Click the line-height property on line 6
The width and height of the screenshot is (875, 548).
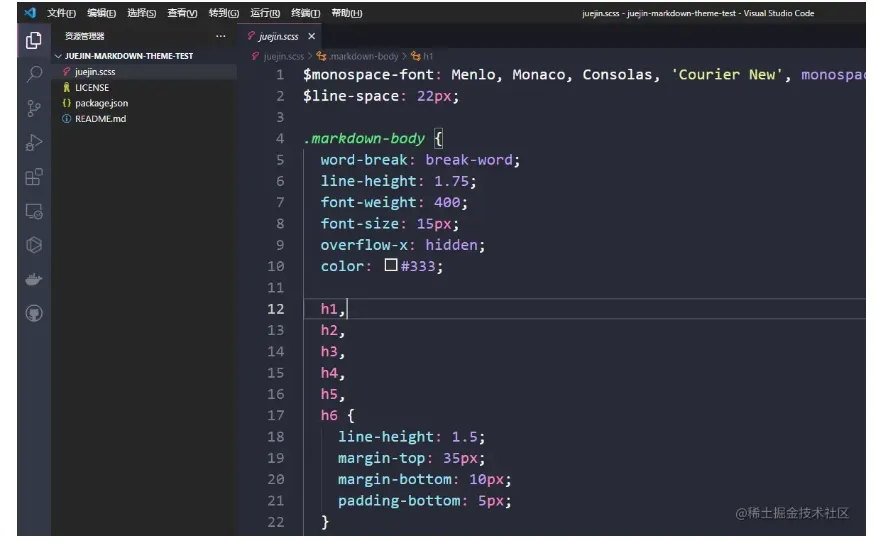pos(368,181)
